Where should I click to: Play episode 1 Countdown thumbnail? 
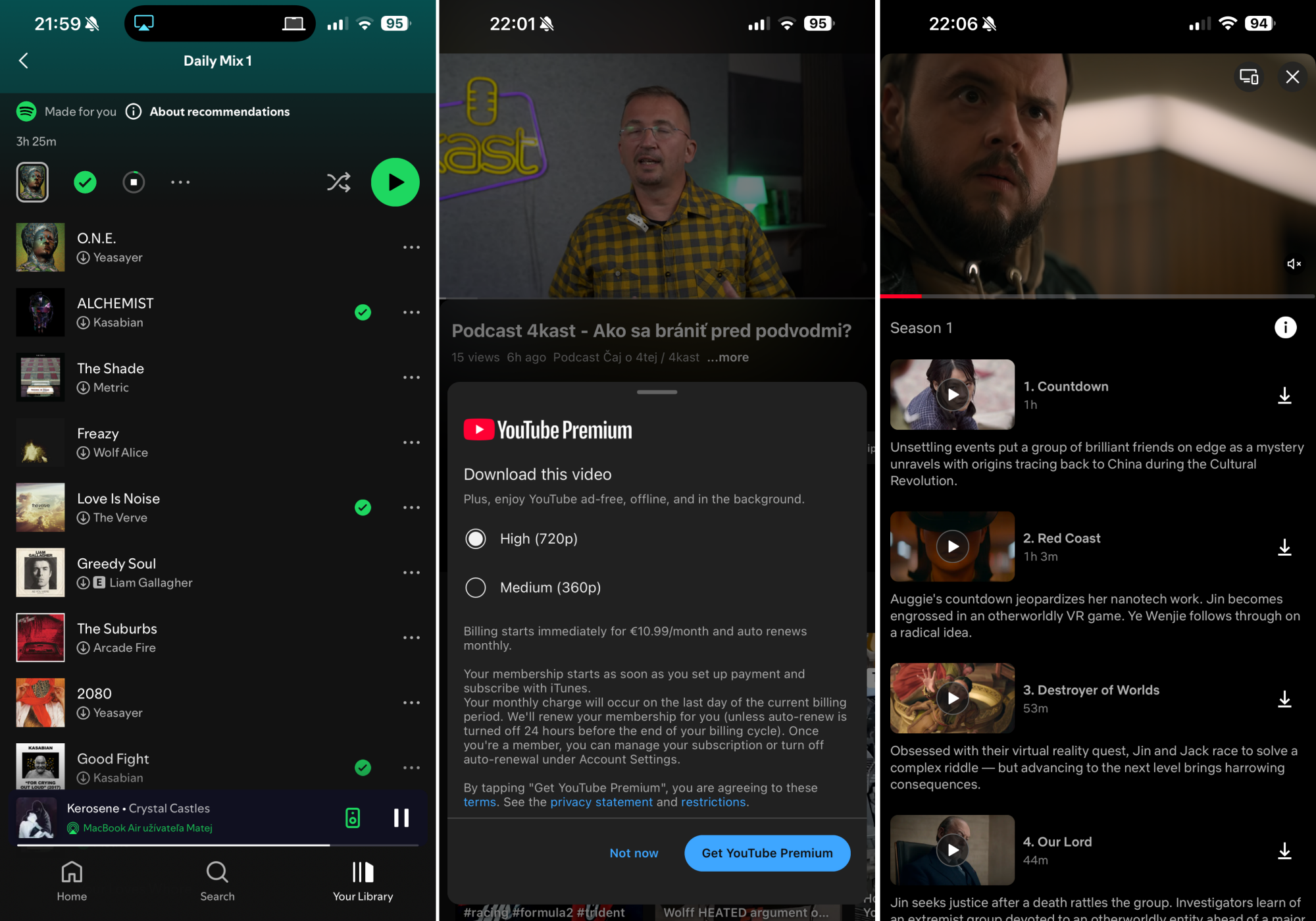tap(952, 394)
